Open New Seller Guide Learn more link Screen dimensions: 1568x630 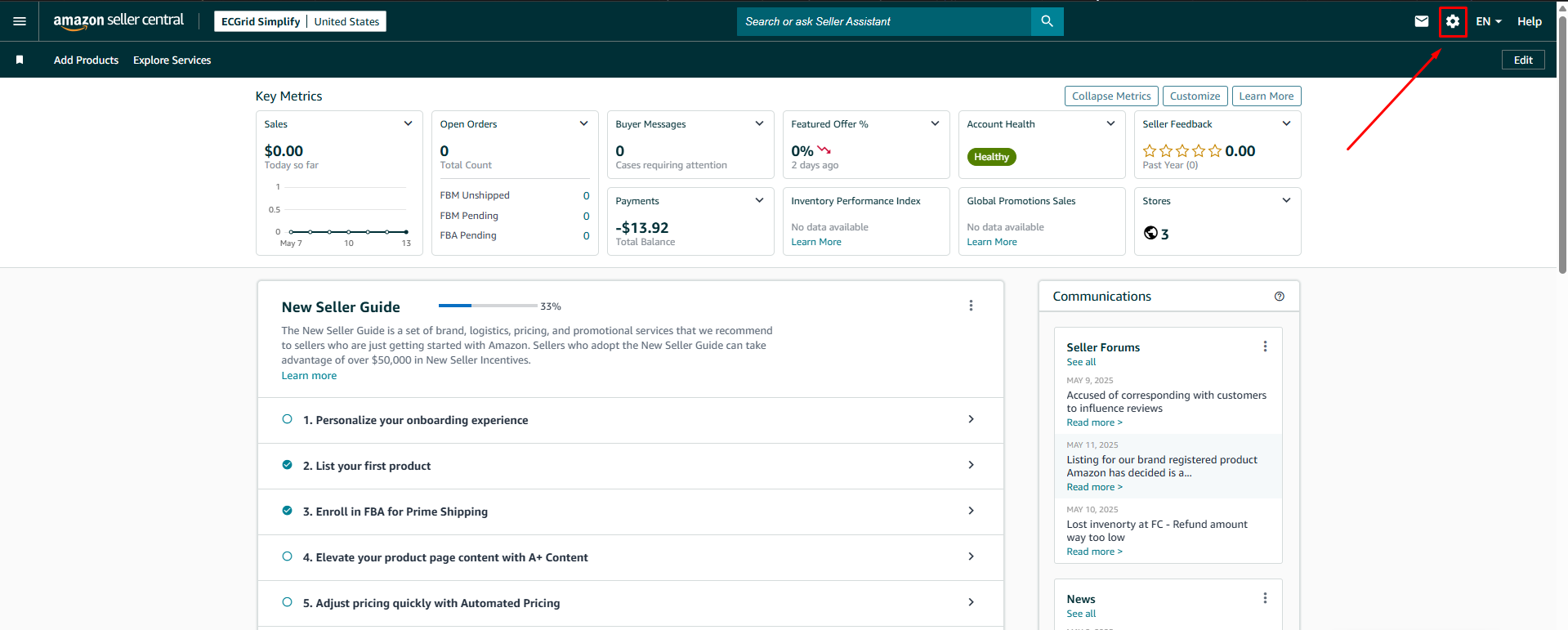pos(309,376)
